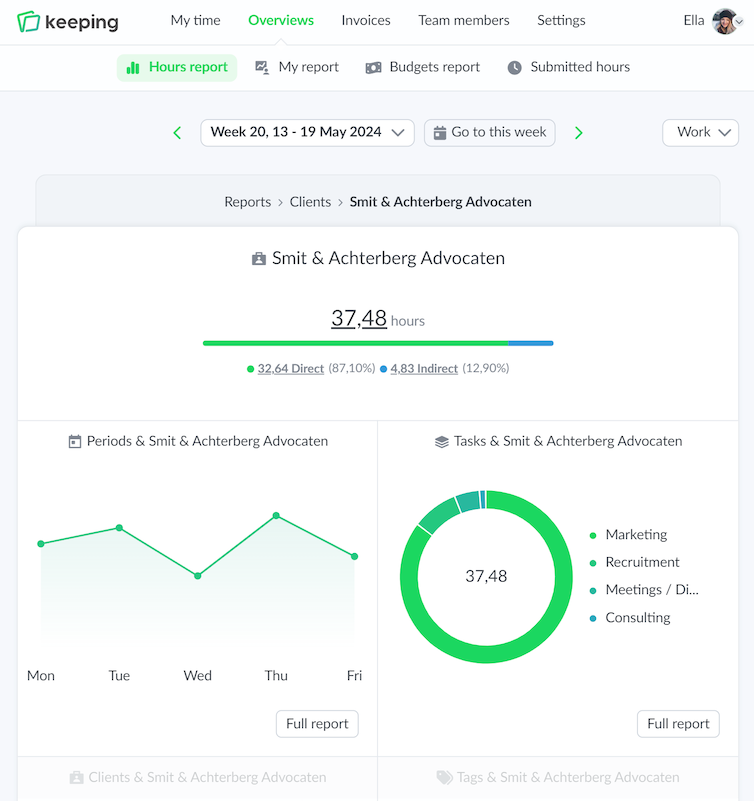Click the 37,48 value in donut center
This screenshot has height=801, width=754.
click(486, 576)
